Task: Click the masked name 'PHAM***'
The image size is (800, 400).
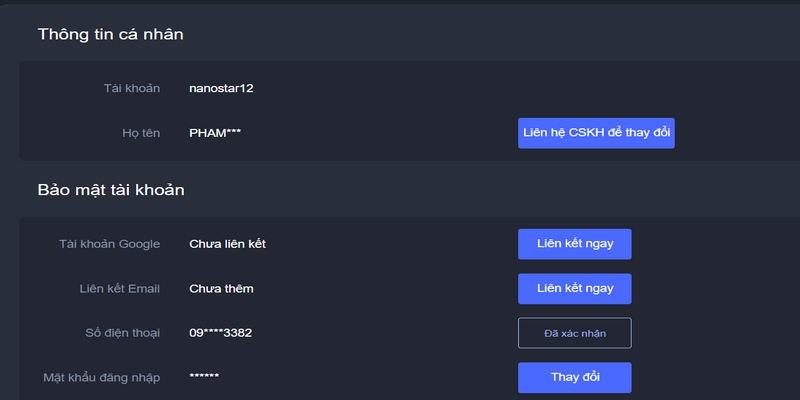Action: click(x=214, y=132)
